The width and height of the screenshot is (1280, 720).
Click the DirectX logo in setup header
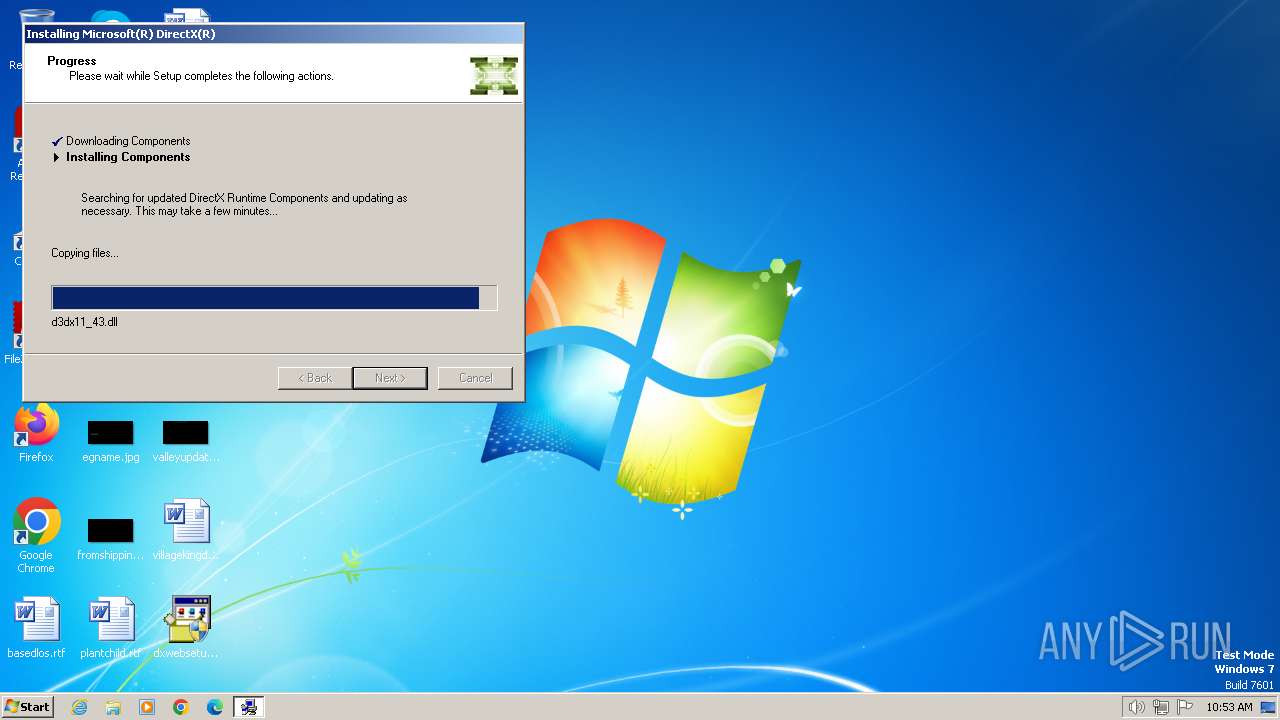[494, 75]
